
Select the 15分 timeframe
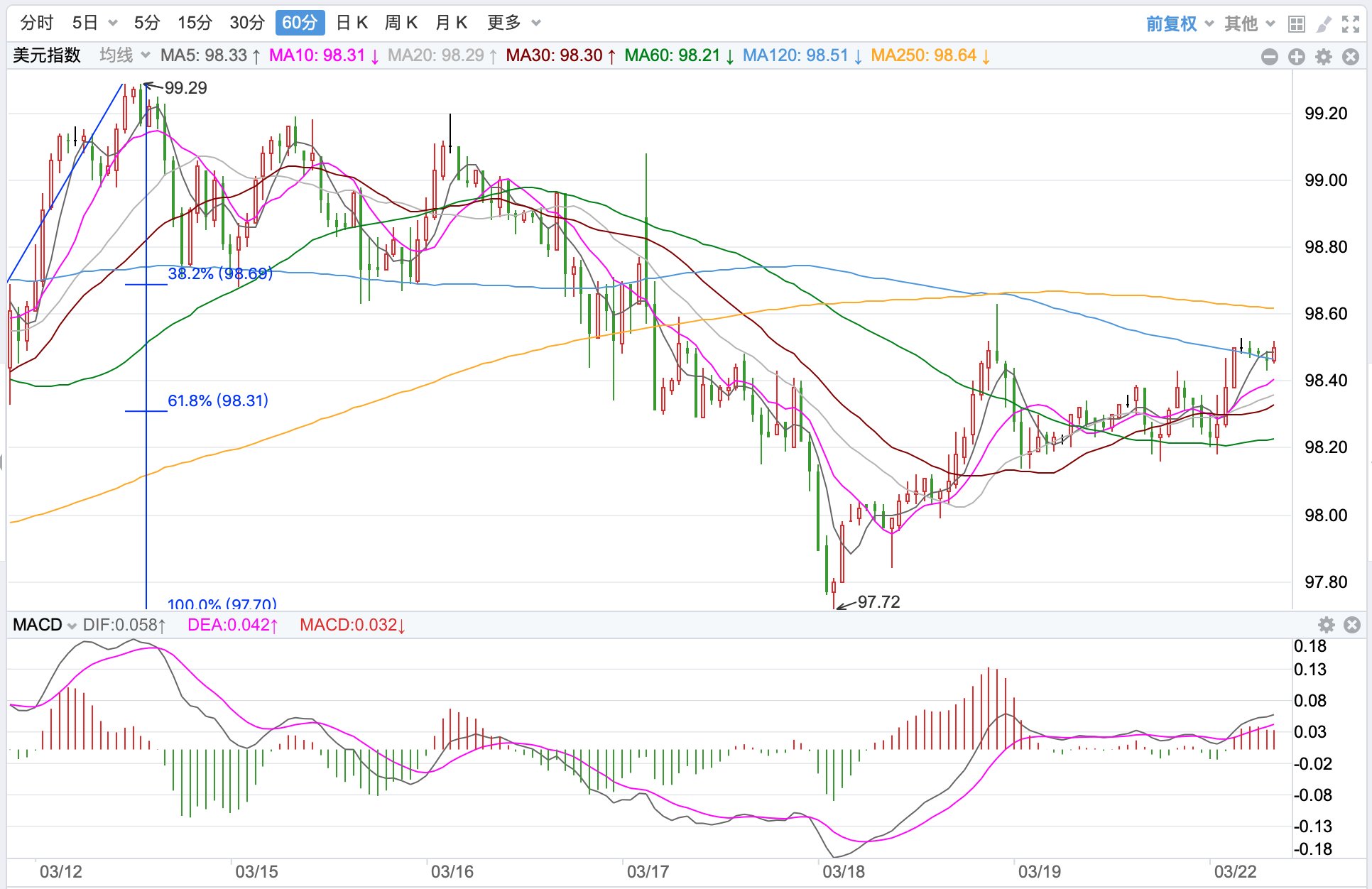click(x=195, y=23)
